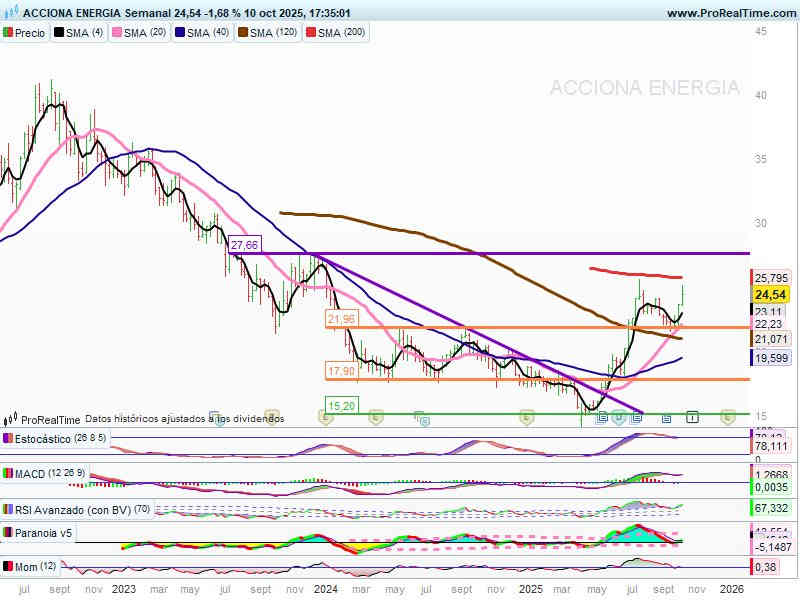Click the Precio legend icon
The width and height of the screenshot is (800, 600).
click(9, 33)
